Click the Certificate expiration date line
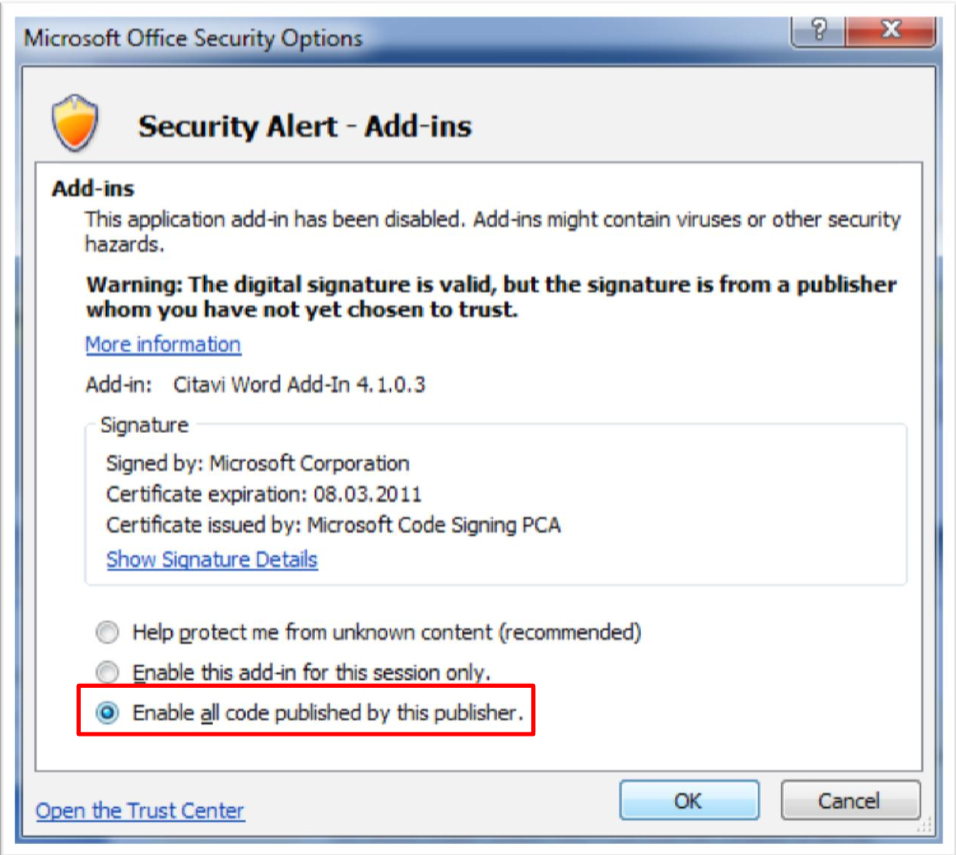The height and width of the screenshot is (855, 956). coord(264,494)
